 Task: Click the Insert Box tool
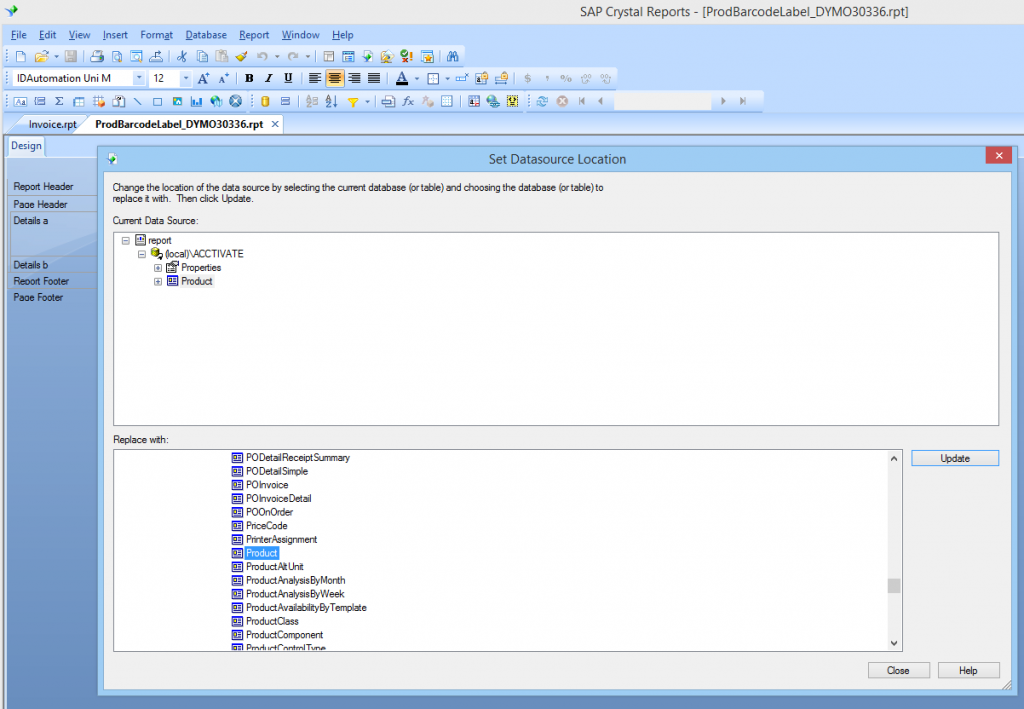157,101
